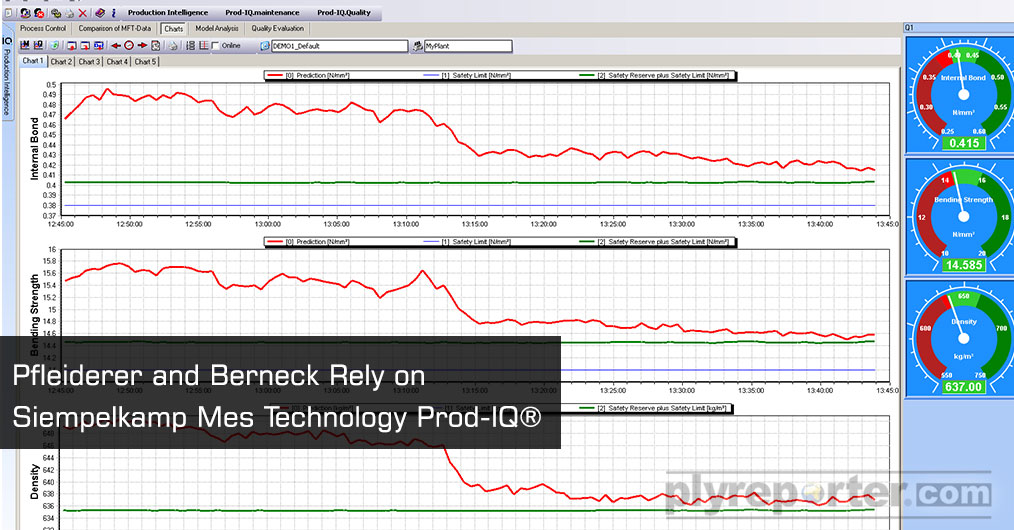This screenshot has width=1014, height=530.
Task: Click the user icon with red cross badge
Action: click(39, 13)
